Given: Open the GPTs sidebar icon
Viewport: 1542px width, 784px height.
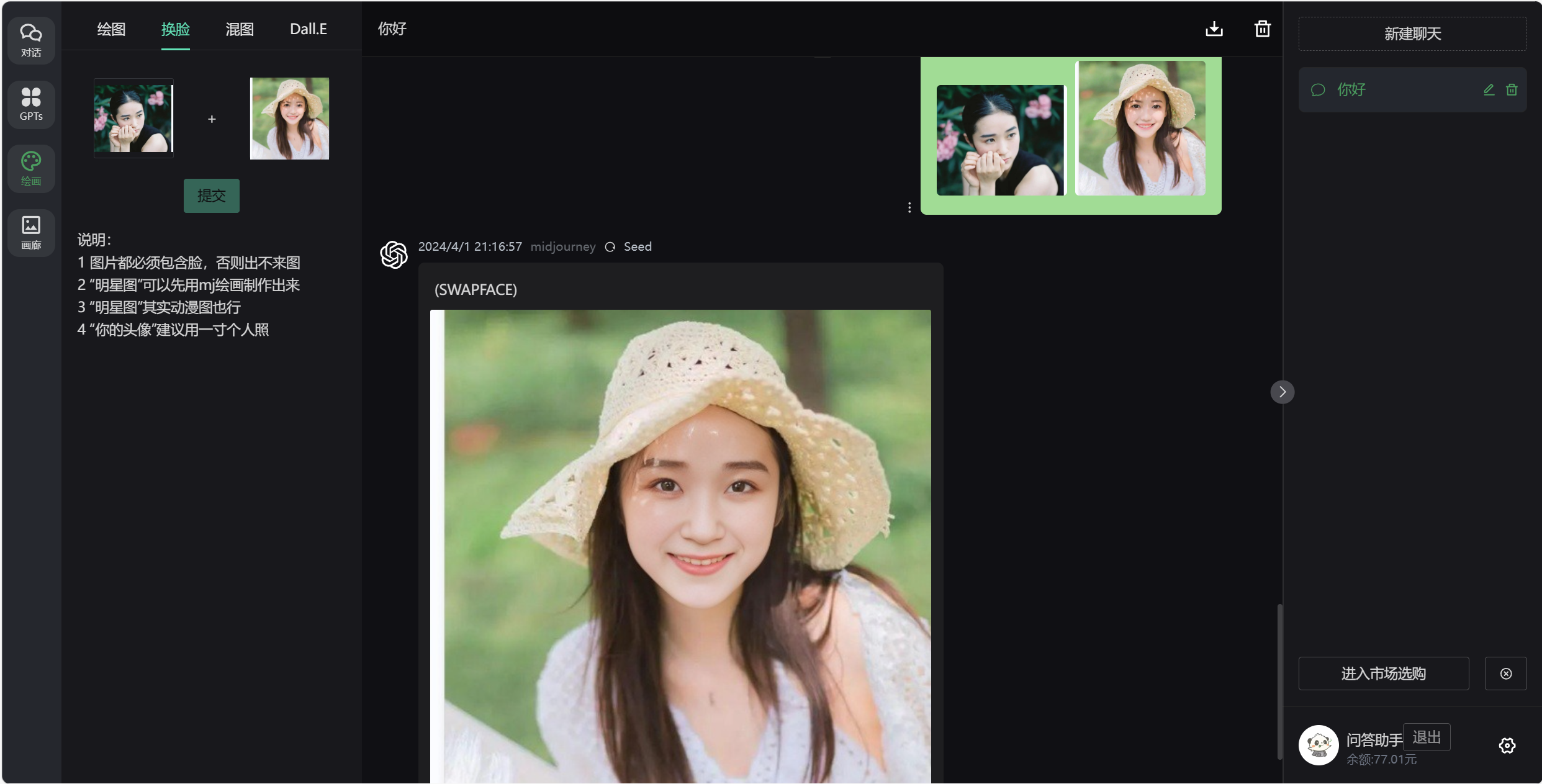Looking at the screenshot, I should 31,104.
